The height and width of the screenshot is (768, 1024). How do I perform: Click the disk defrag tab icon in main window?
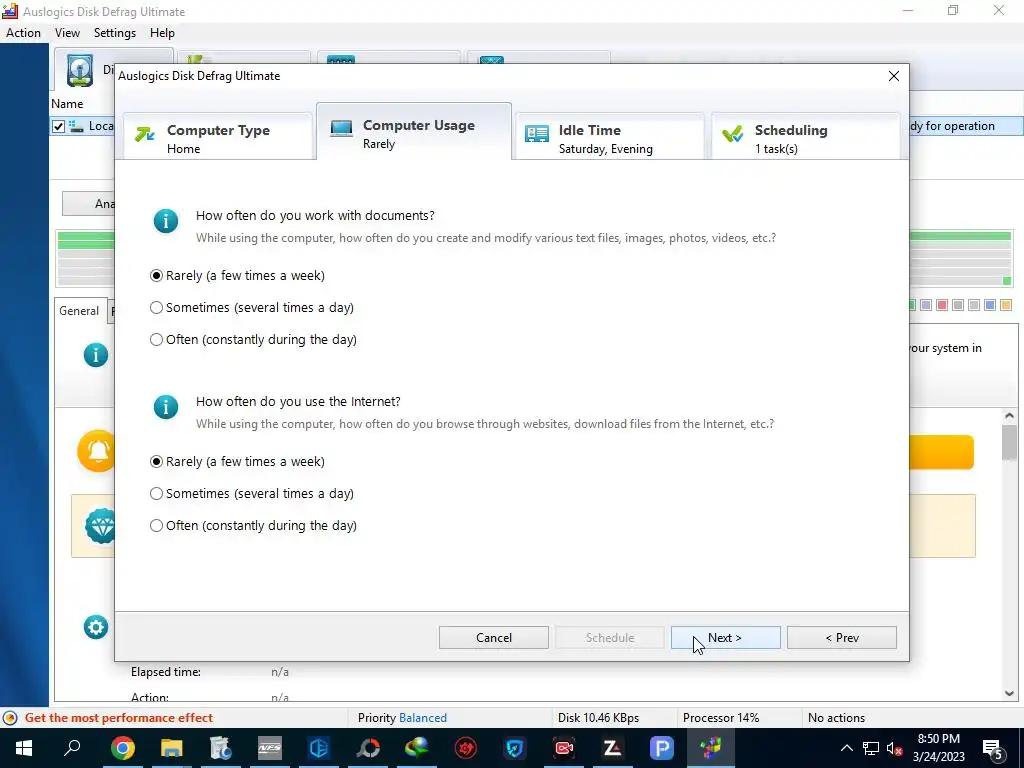80,71
